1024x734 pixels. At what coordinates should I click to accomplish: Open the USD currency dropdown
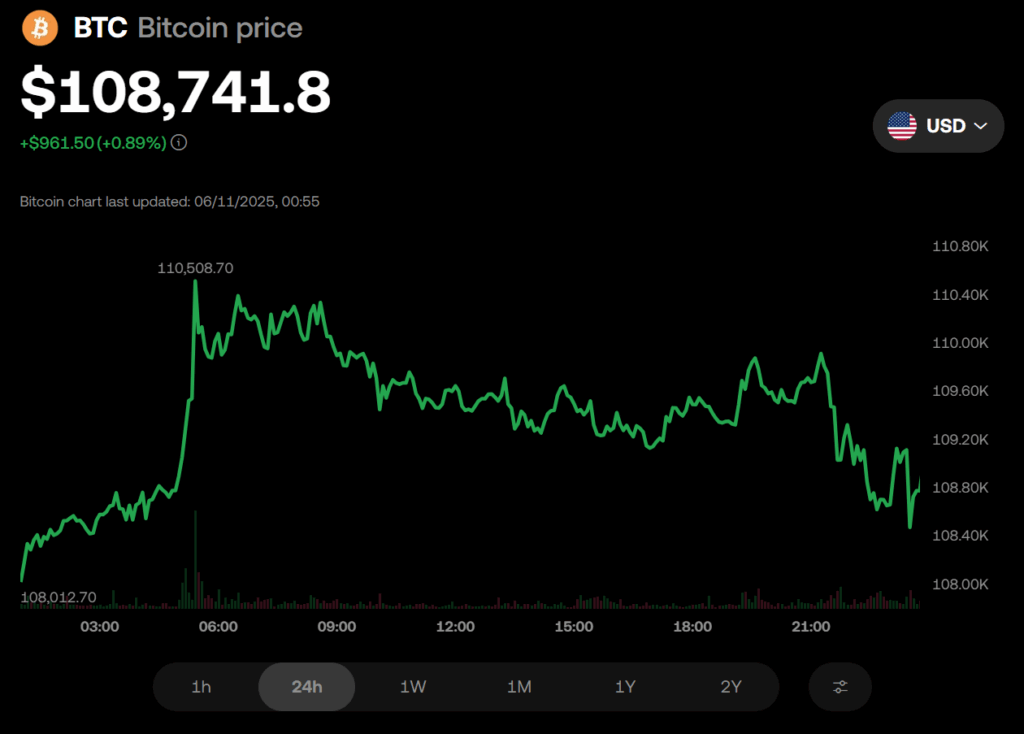938,126
